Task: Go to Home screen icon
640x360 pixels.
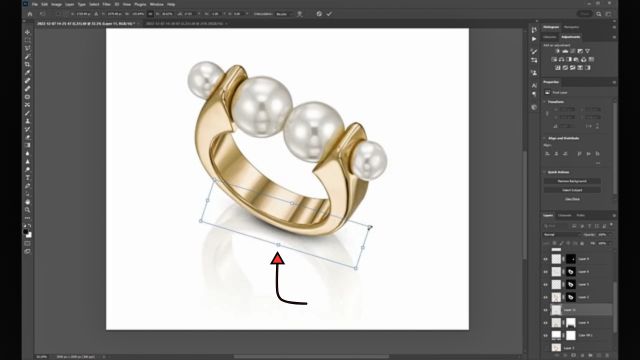Action: point(30,14)
